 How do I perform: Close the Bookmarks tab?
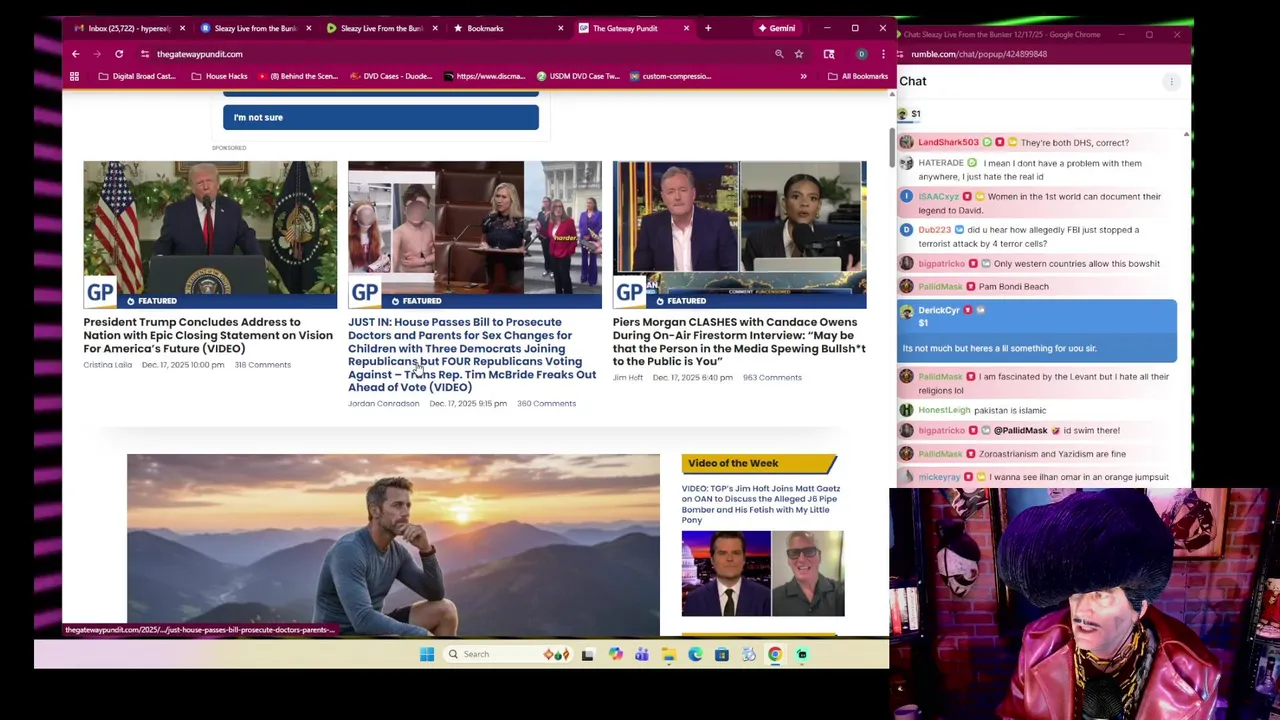pos(560,28)
